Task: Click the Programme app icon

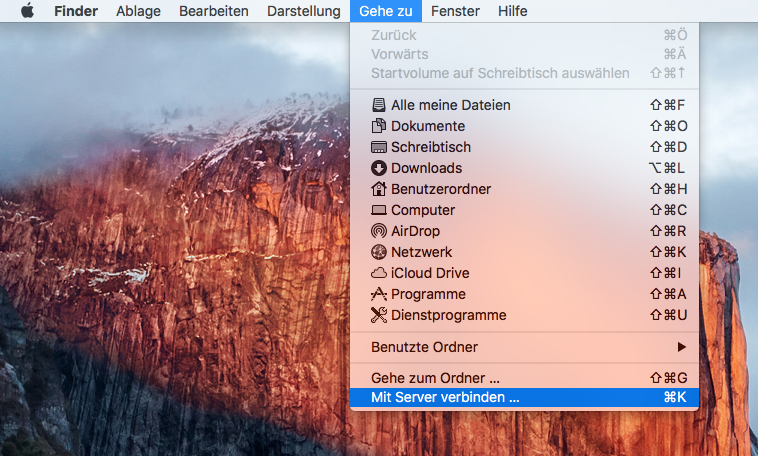Action: [x=378, y=294]
